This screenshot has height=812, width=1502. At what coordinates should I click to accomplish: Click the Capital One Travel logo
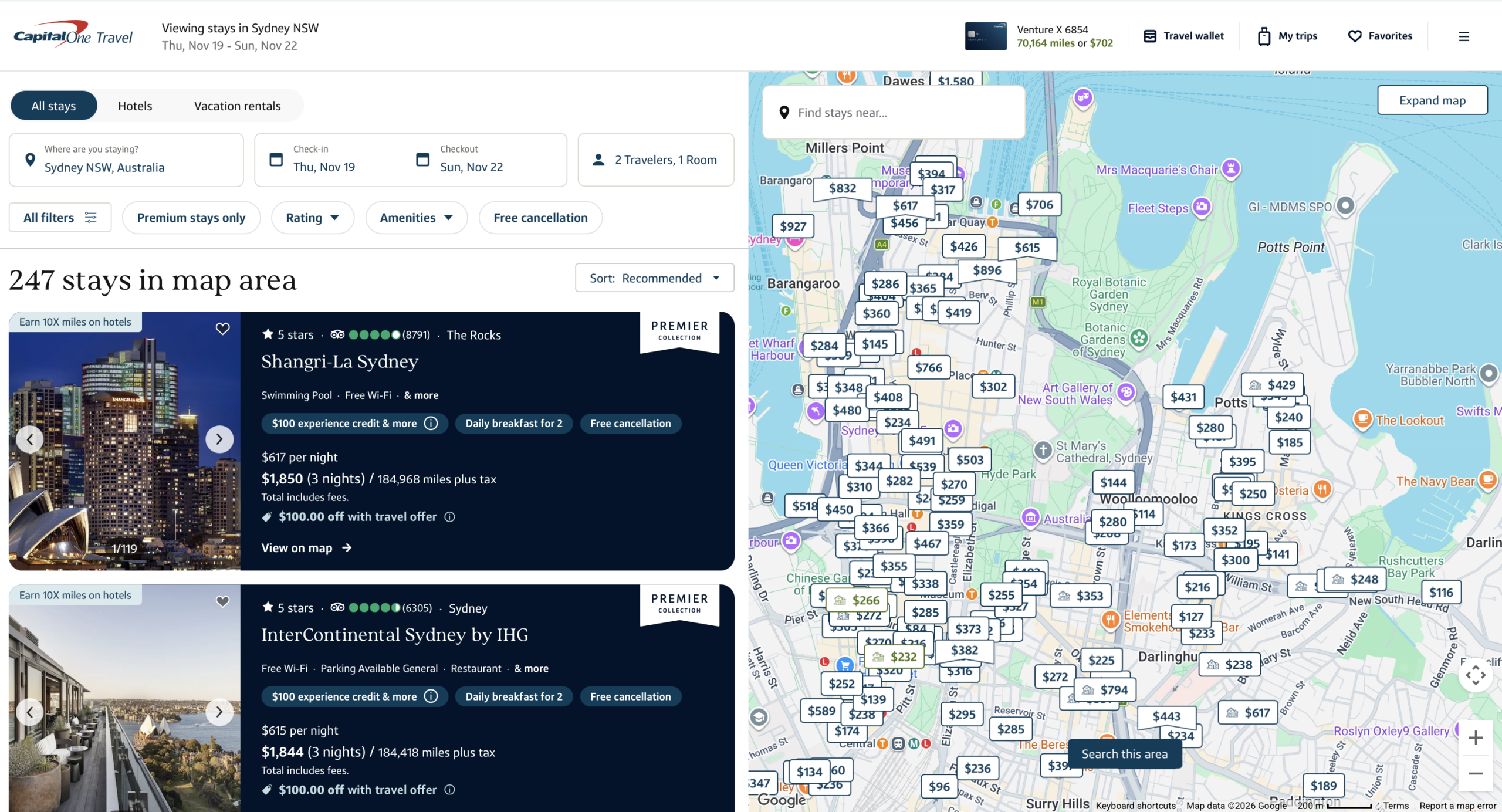73,34
